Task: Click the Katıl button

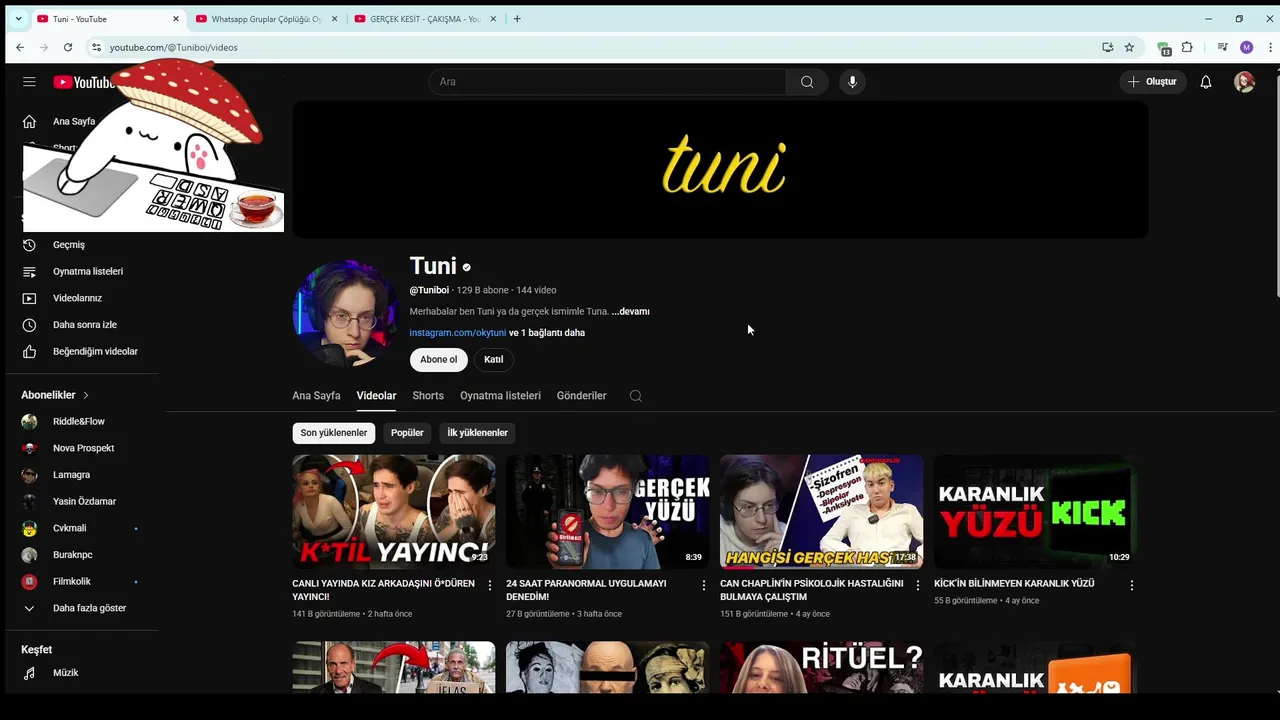Action: (x=493, y=360)
